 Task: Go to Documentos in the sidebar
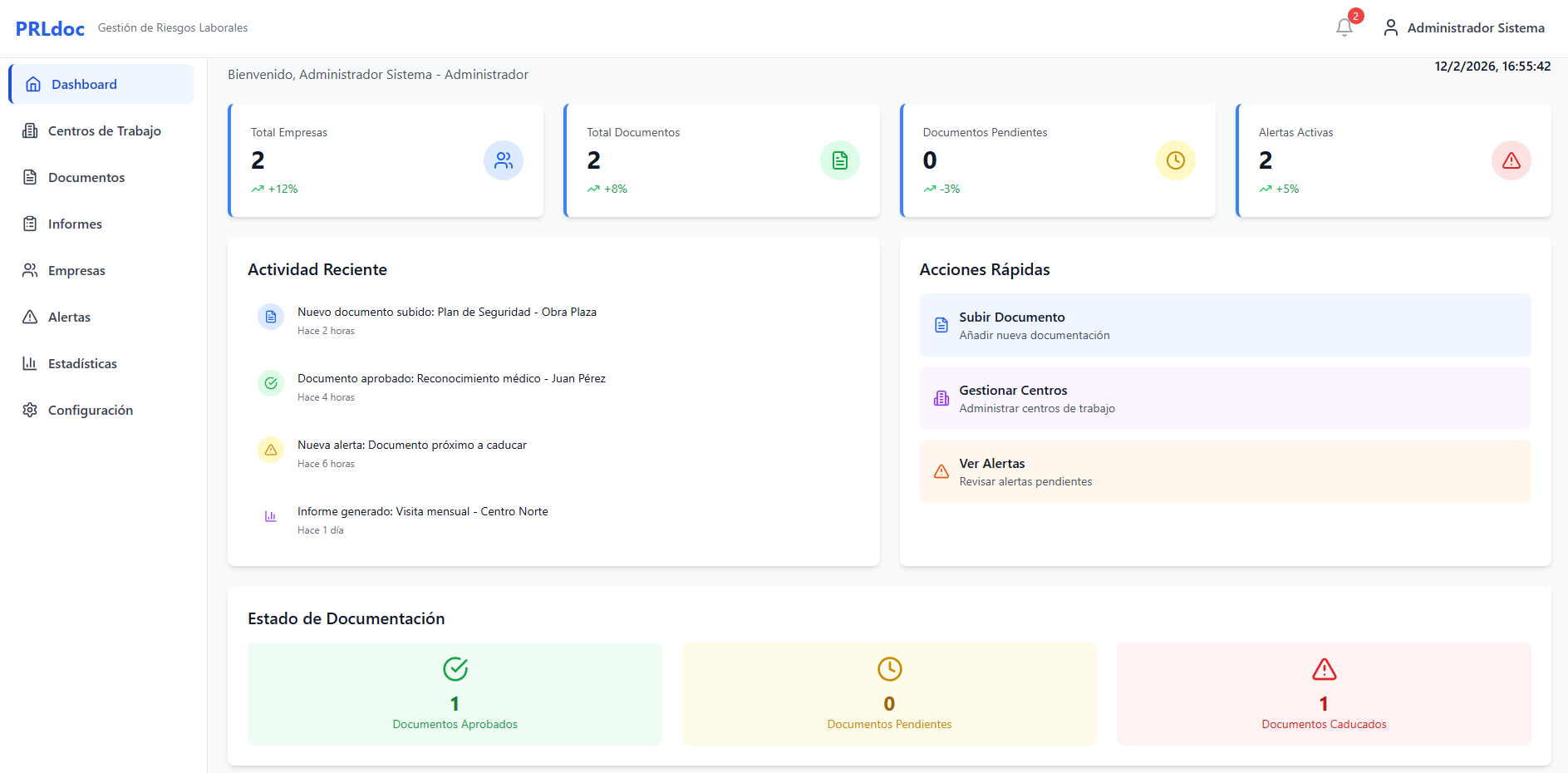point(86,177)
